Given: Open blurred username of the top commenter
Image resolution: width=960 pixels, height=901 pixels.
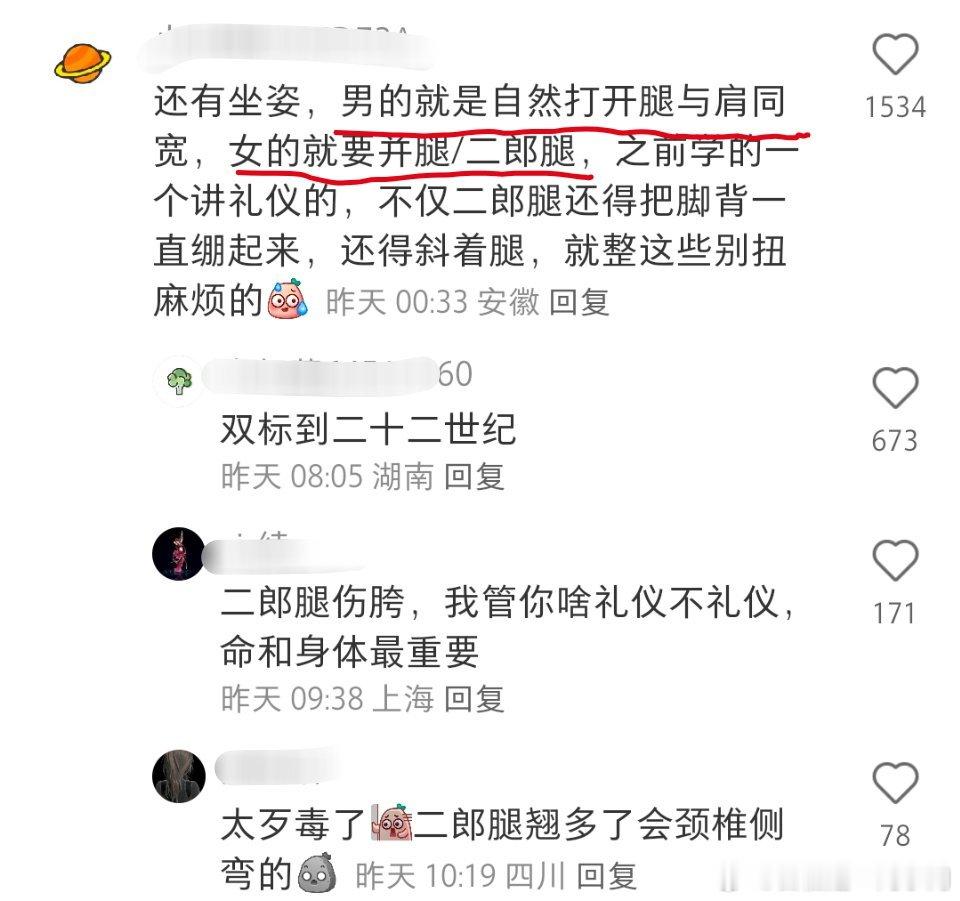Looking at the screenshot, I should tap(287, 44).
